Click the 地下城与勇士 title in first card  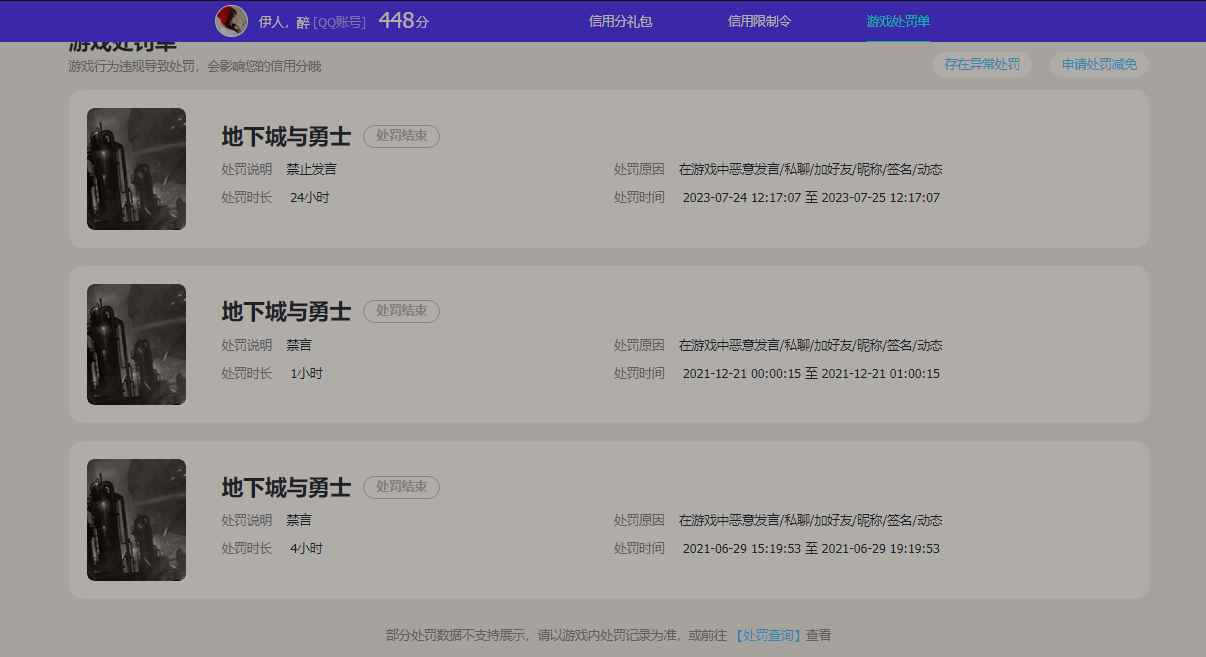click(x=286, y=137)
